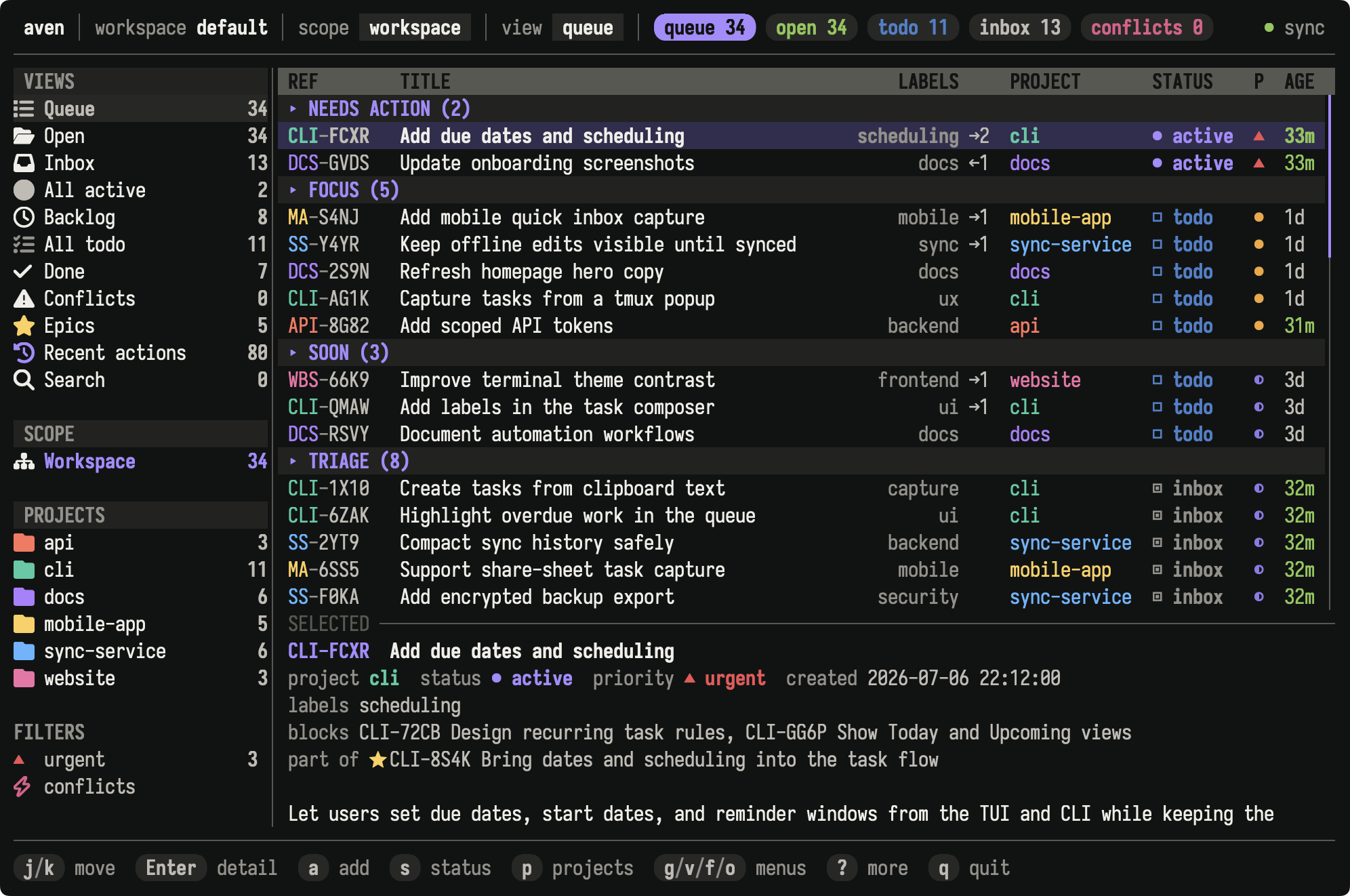Toggle the inbox status box on CLI-1X10

[1158, 488]
